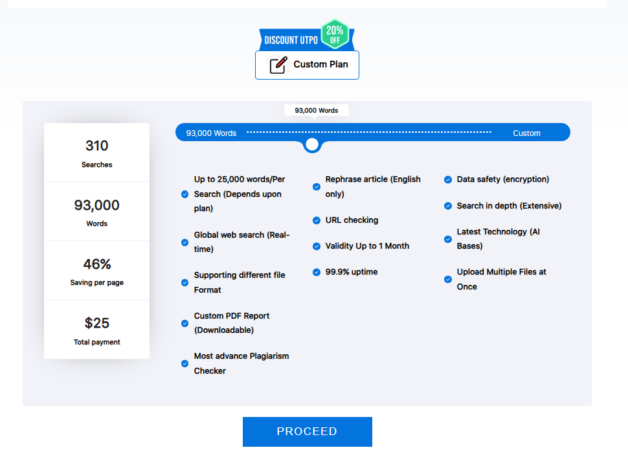Click the Latest Technology (AI Bases) text
This screenshot has height=450, width=628.
498,239
